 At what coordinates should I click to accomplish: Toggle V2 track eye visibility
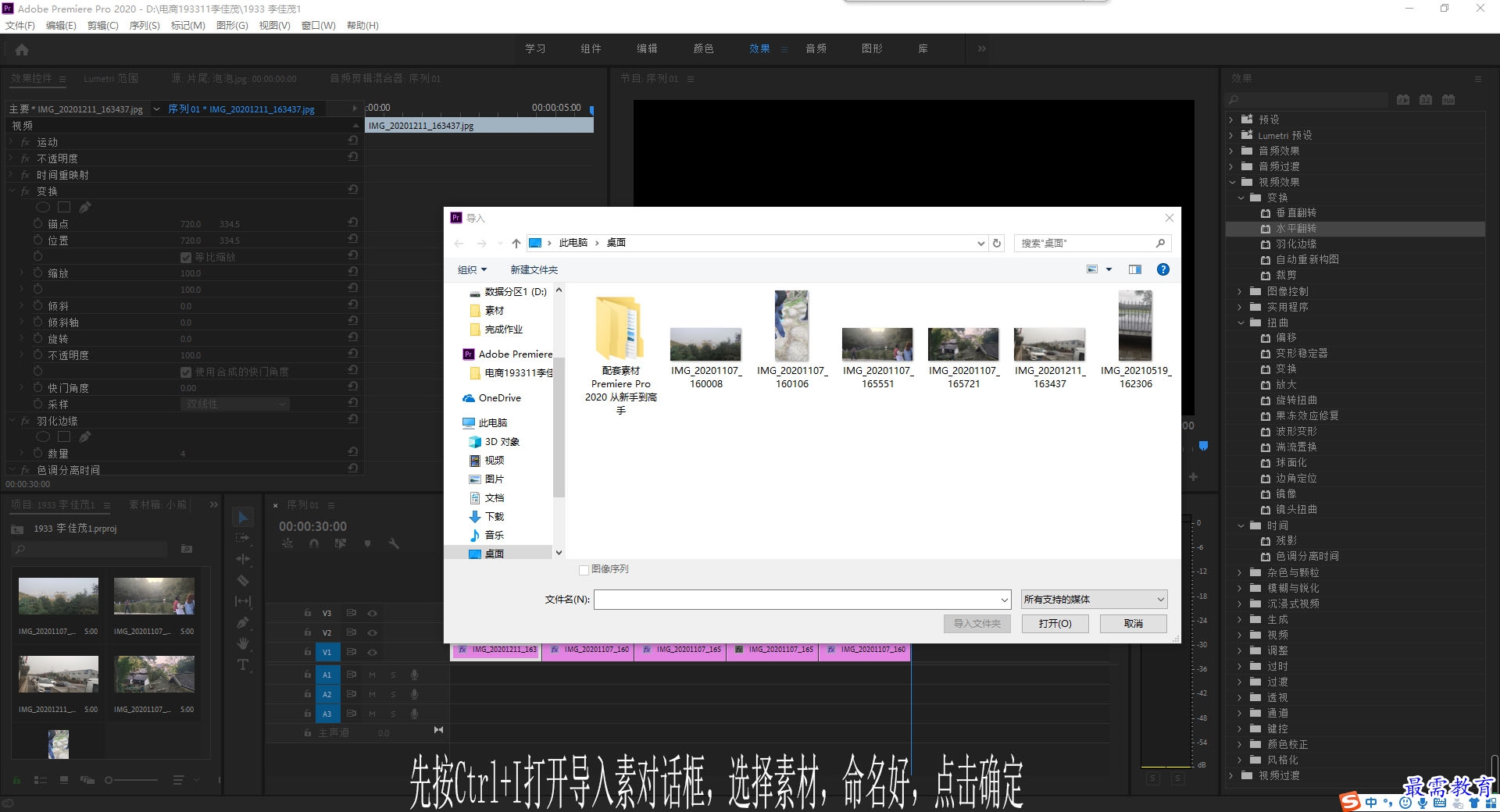tap(373, 633)
